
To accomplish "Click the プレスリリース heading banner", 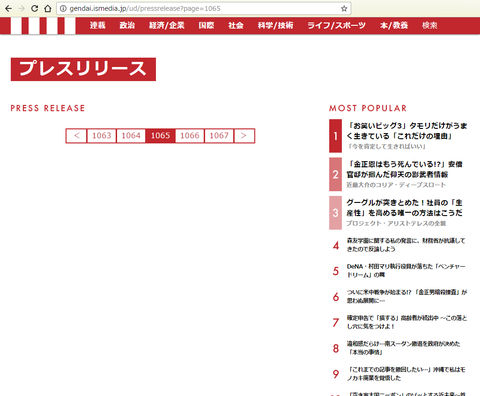I will coord(83,69).
